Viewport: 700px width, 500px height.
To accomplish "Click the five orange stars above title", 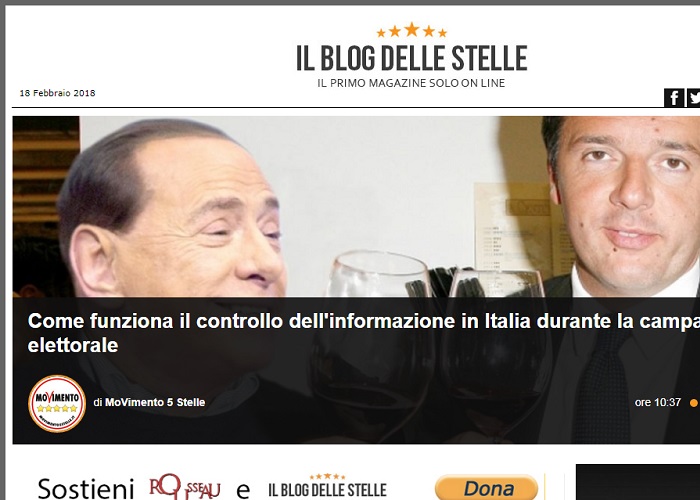I will (412, 30).
